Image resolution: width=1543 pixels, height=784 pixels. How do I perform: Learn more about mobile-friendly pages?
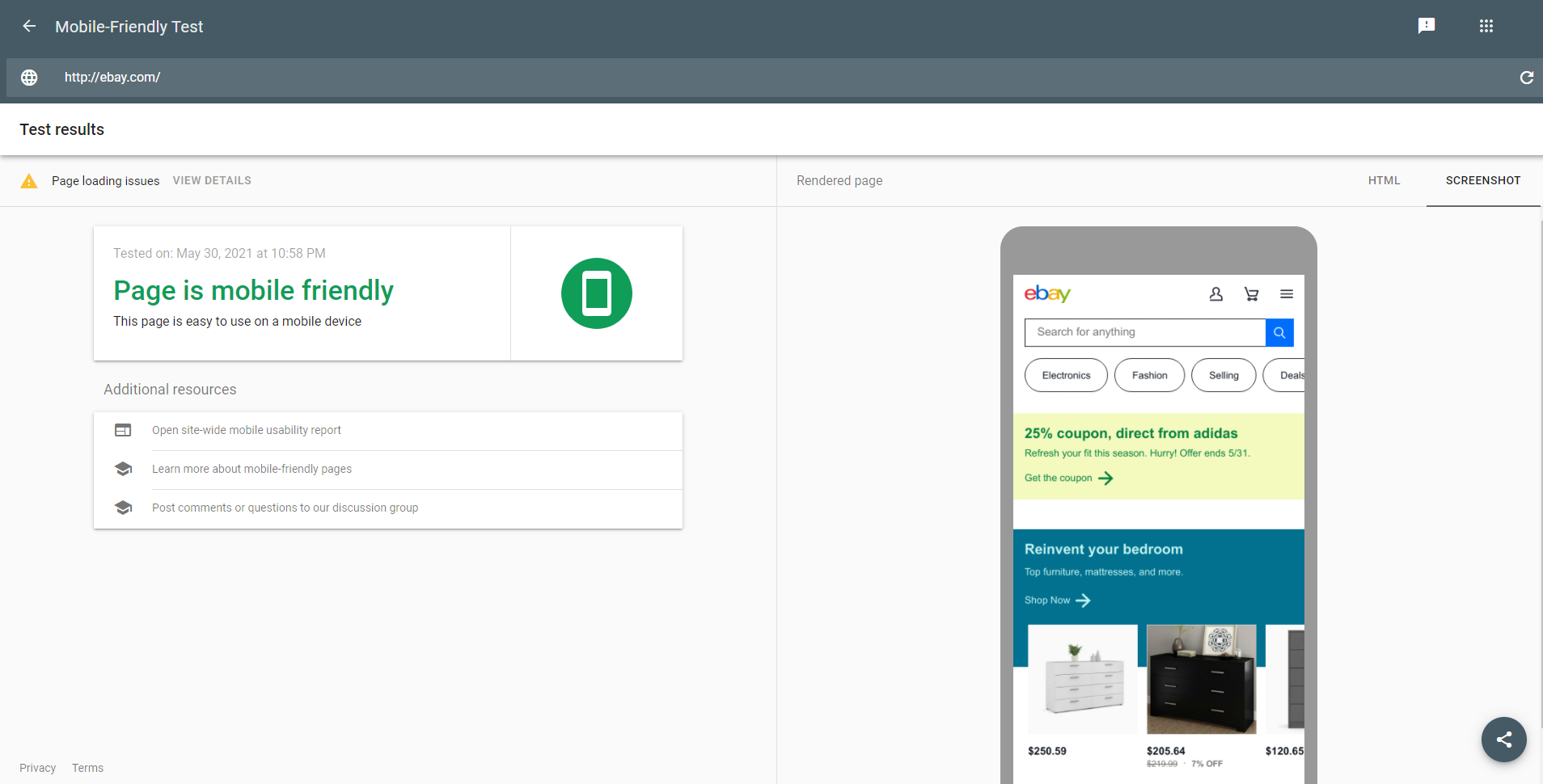point(252,470)
